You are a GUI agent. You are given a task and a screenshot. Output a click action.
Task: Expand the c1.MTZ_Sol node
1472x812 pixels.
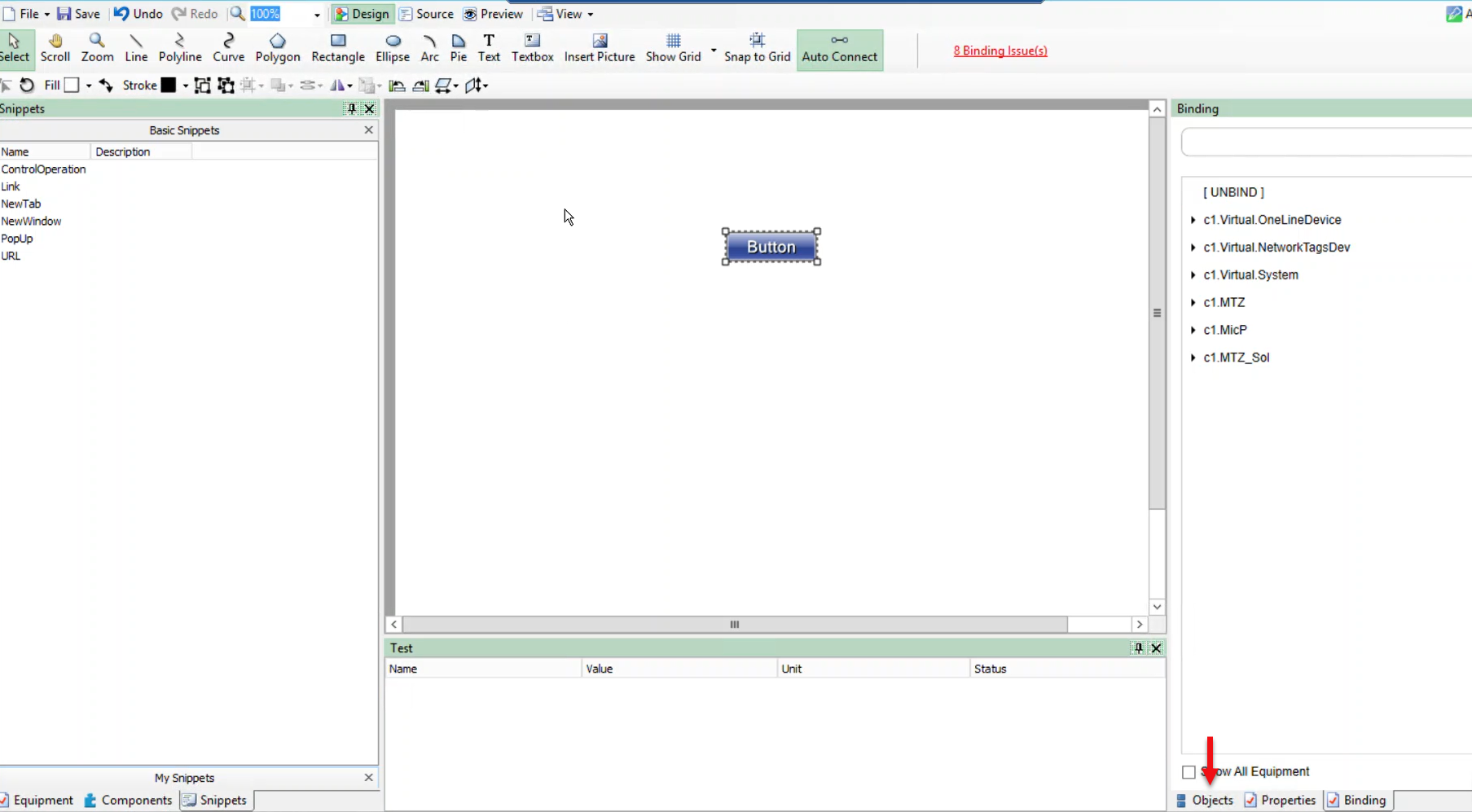point(1193,358)
